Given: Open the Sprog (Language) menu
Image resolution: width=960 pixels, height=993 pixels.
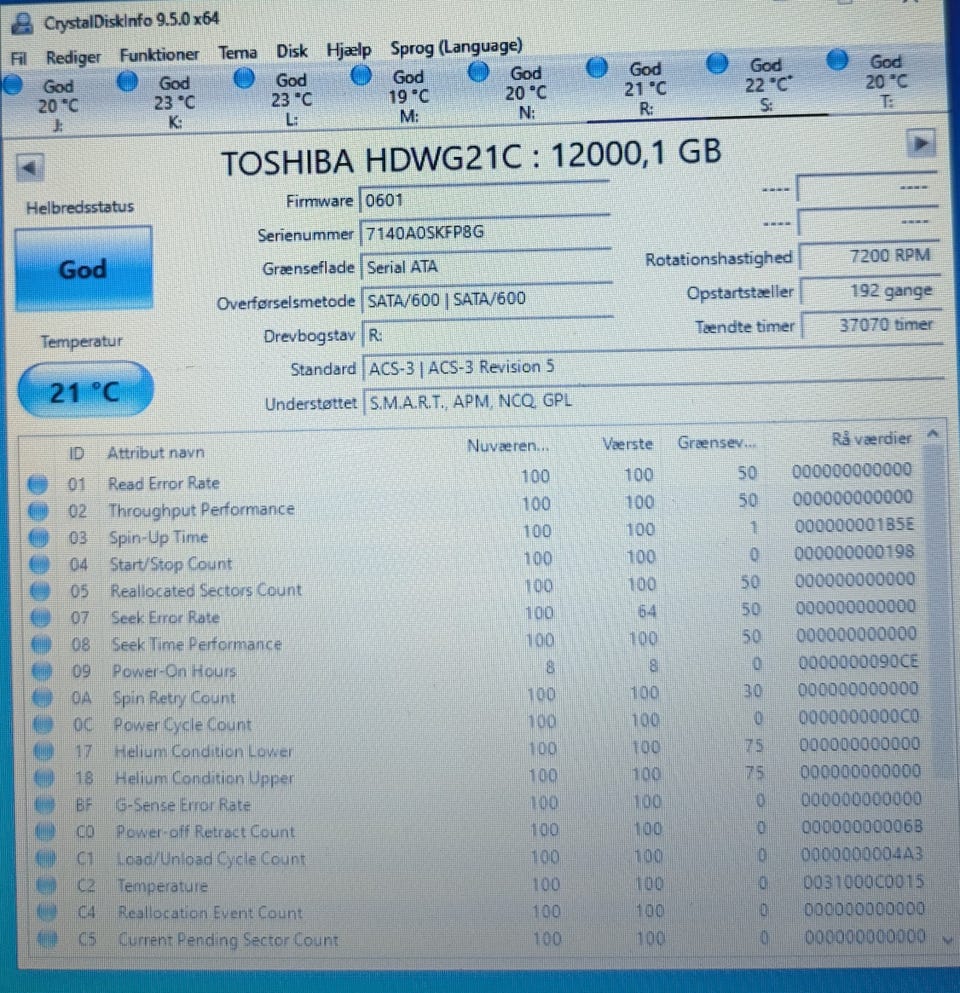Looking at the screenshot, I should point(456,46).
